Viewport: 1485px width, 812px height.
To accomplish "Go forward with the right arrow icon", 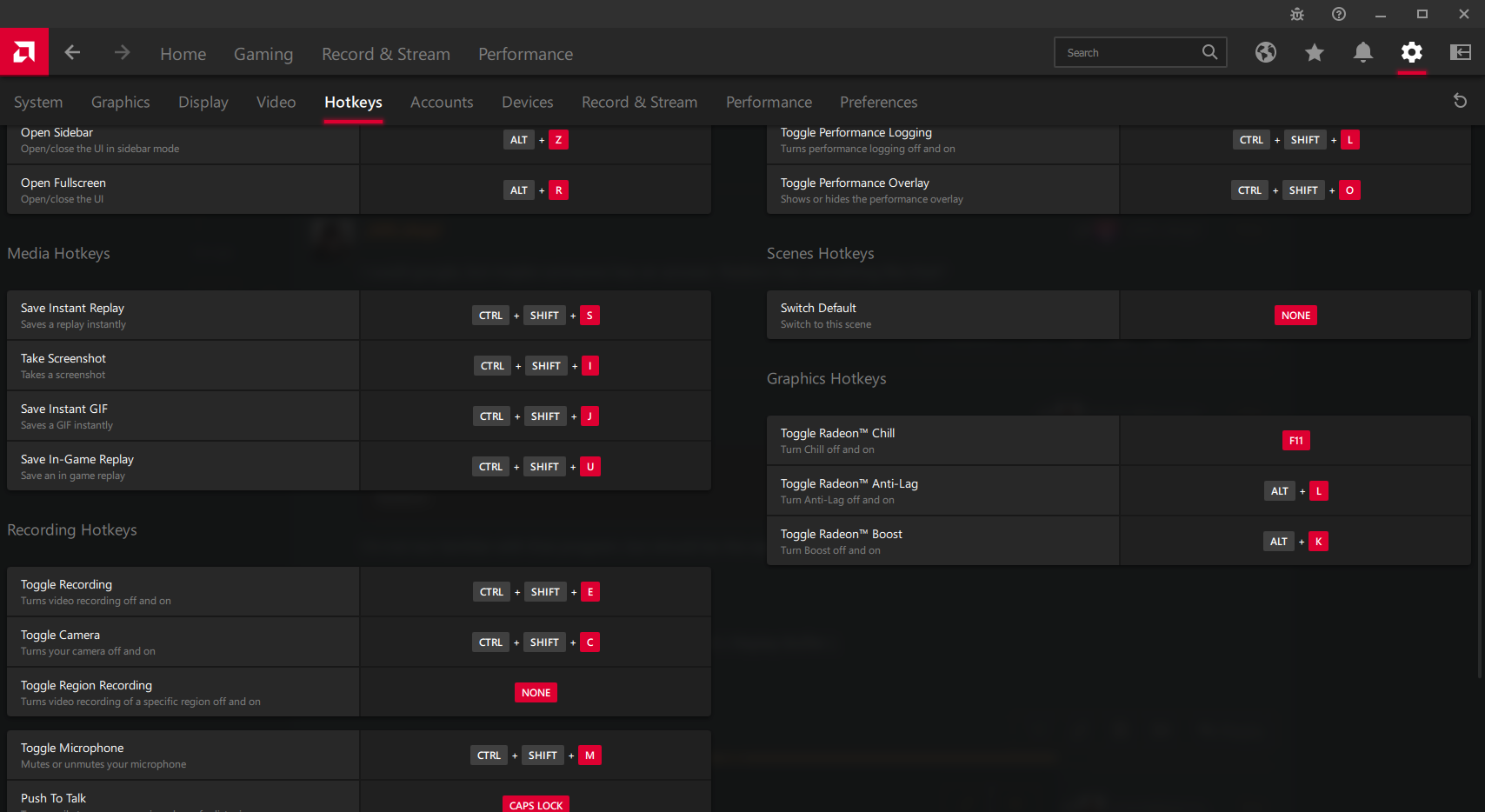I will pyautogui.click(x=122, y=53).
